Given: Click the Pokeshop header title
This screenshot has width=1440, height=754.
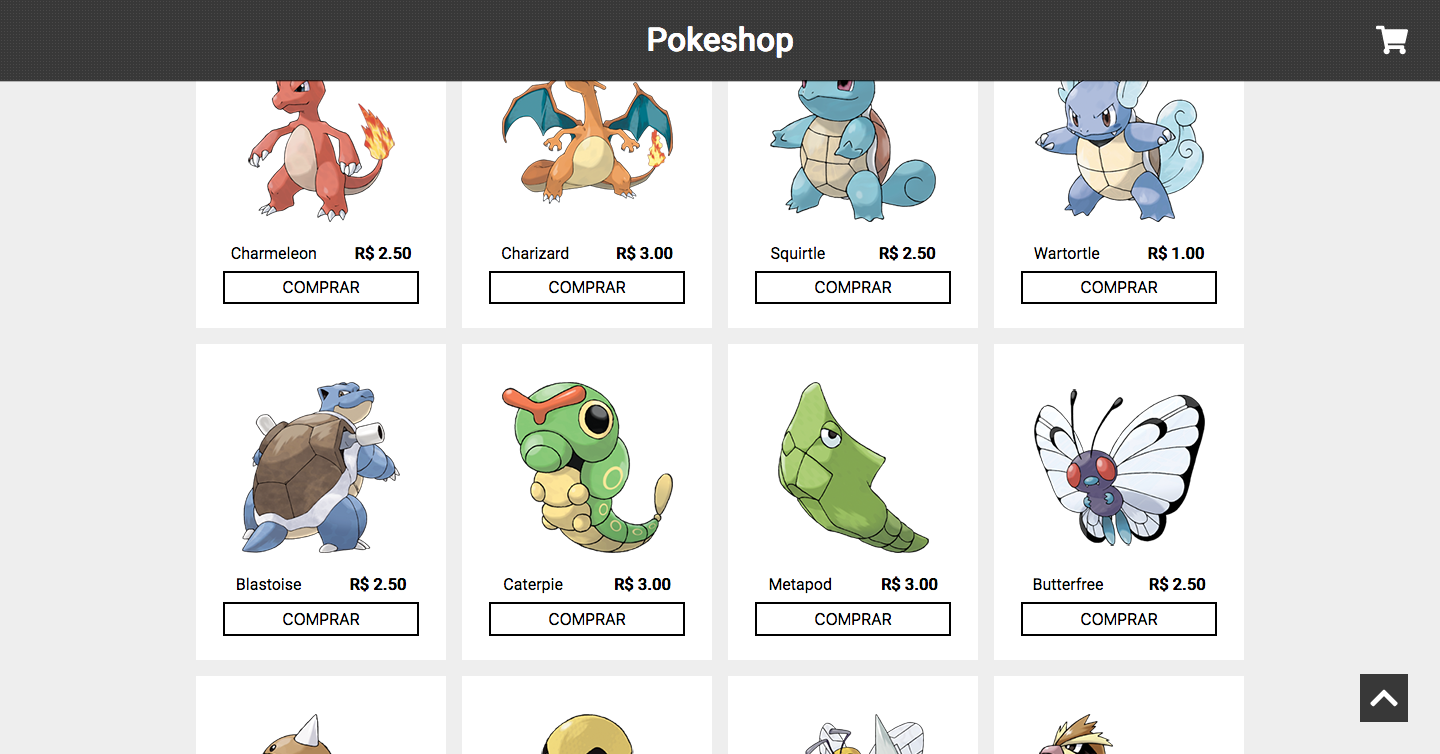Looking at the screenshot, I should [720, 40].
